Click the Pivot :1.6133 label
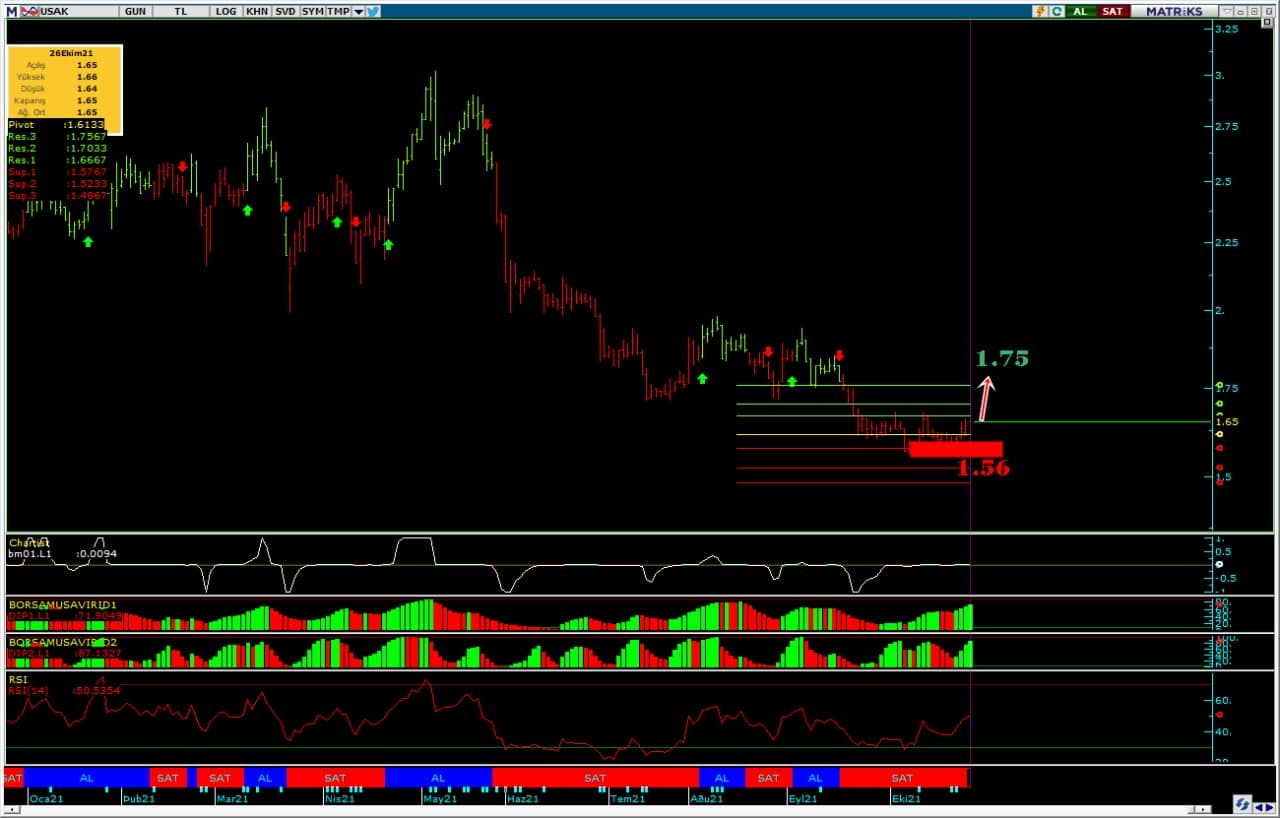Image resolution: width=1280 pixels, height=818 pixels. pos(56,124)
